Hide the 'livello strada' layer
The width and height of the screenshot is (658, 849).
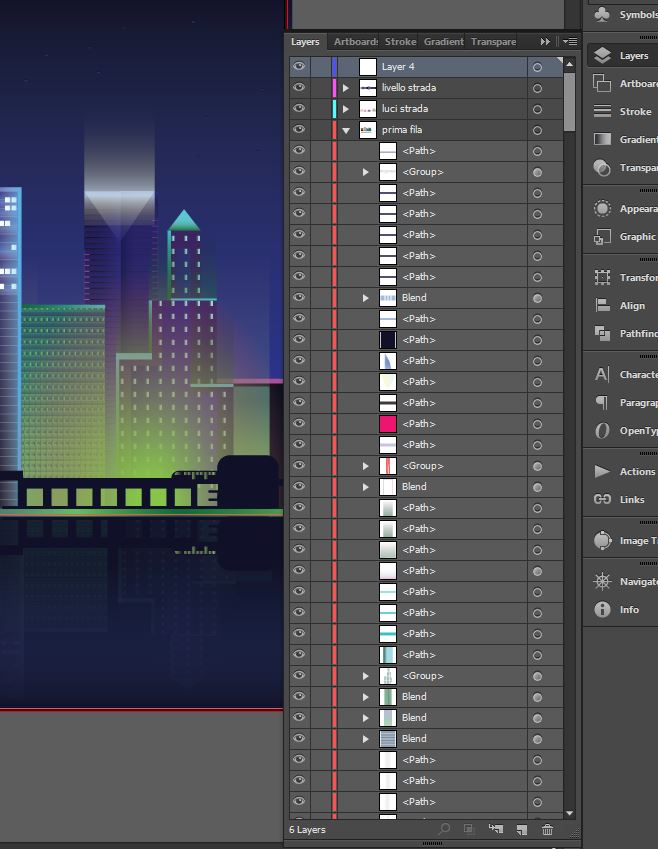point(298,88)
